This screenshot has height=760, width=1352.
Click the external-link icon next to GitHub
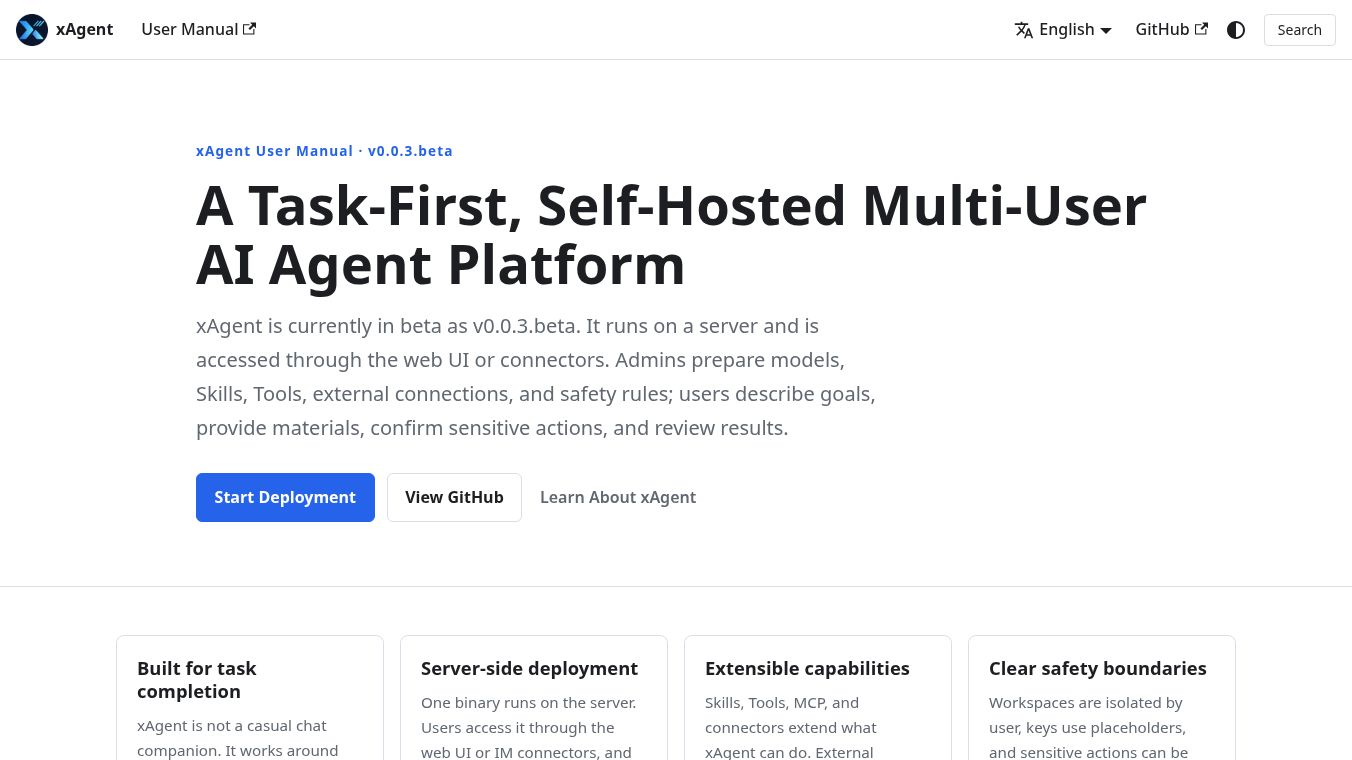pyautogui.click(x=1201, y=29)
